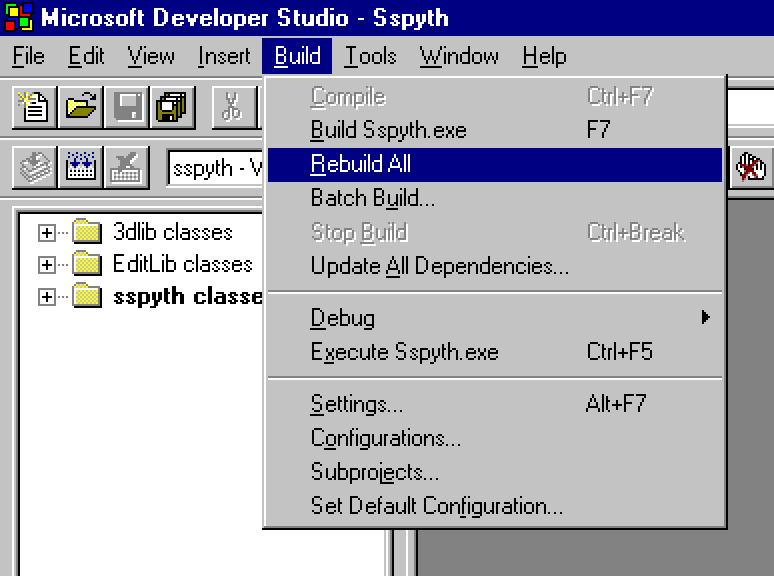Open the sspyth project configuration combo box
The width and height of the screenshot is (774, 576).
[x=215, y=168]
